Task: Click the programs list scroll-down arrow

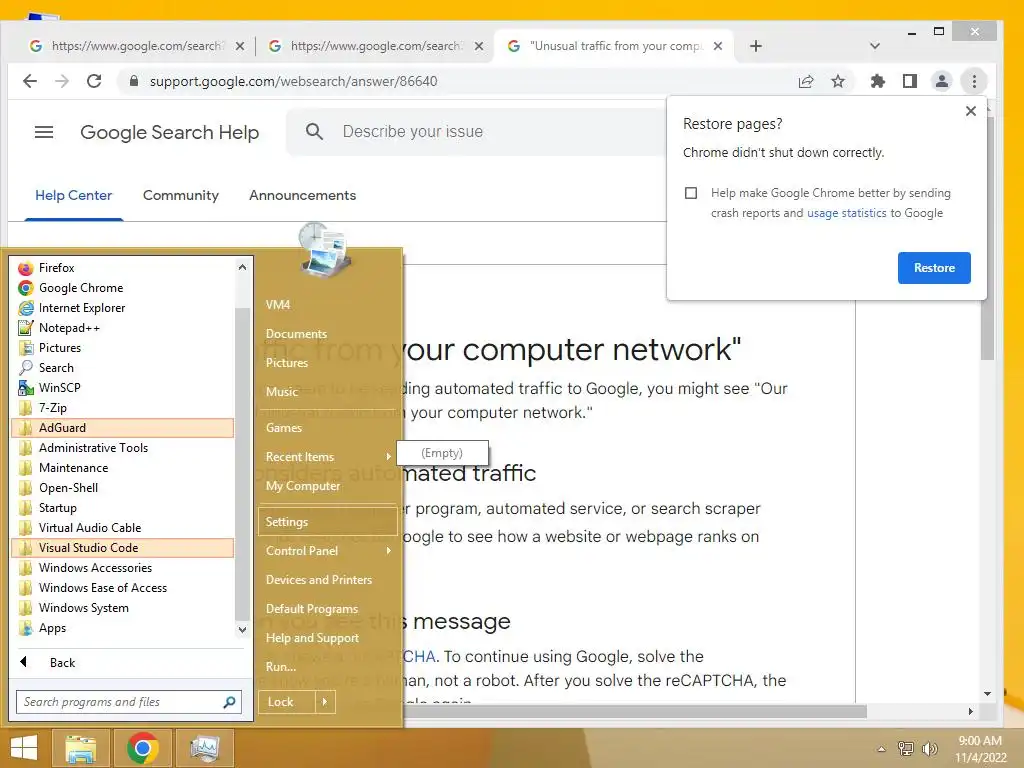Action: (x=242, y=630)
